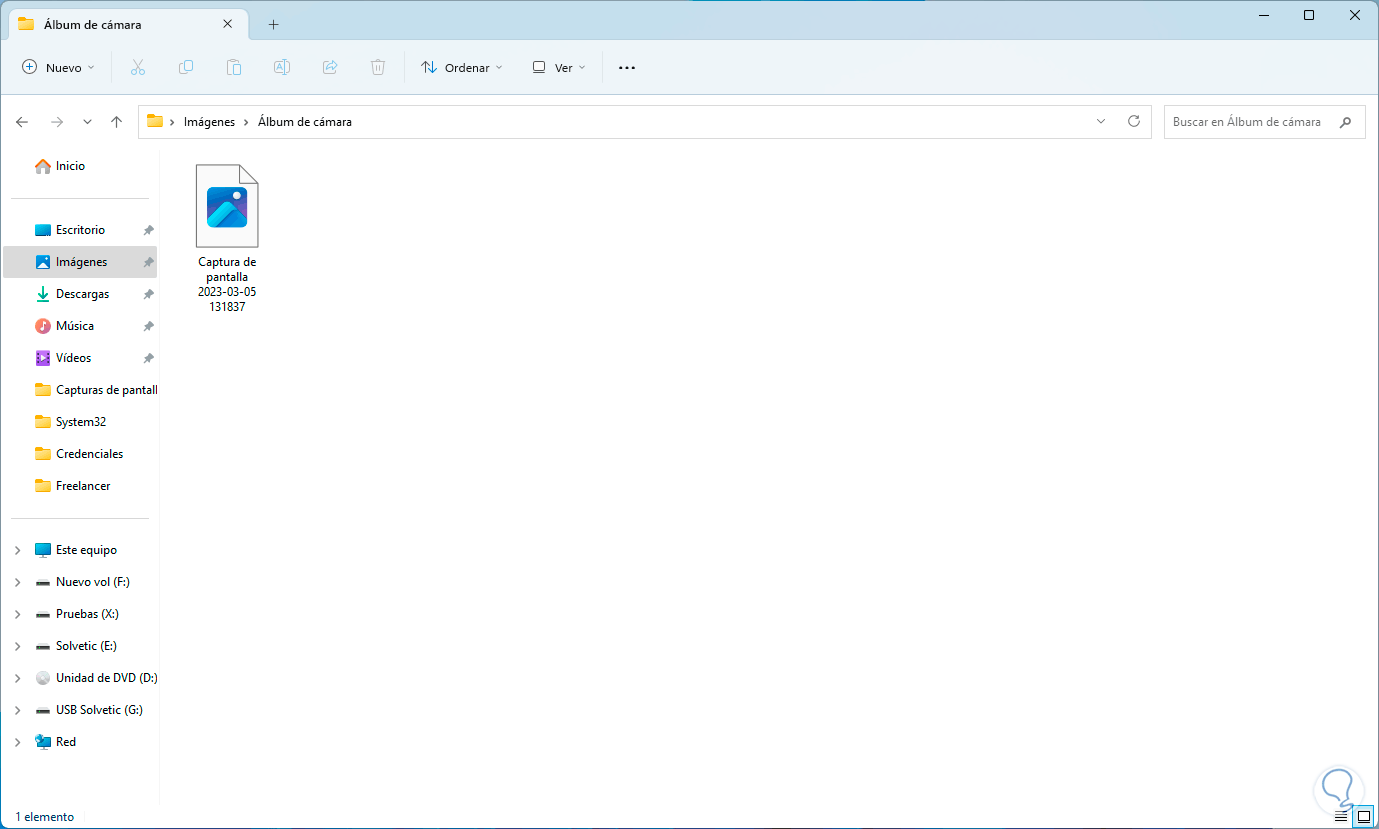Close the Álbum de cámara tab
The image size is (1379, 829).
(228, 23)
